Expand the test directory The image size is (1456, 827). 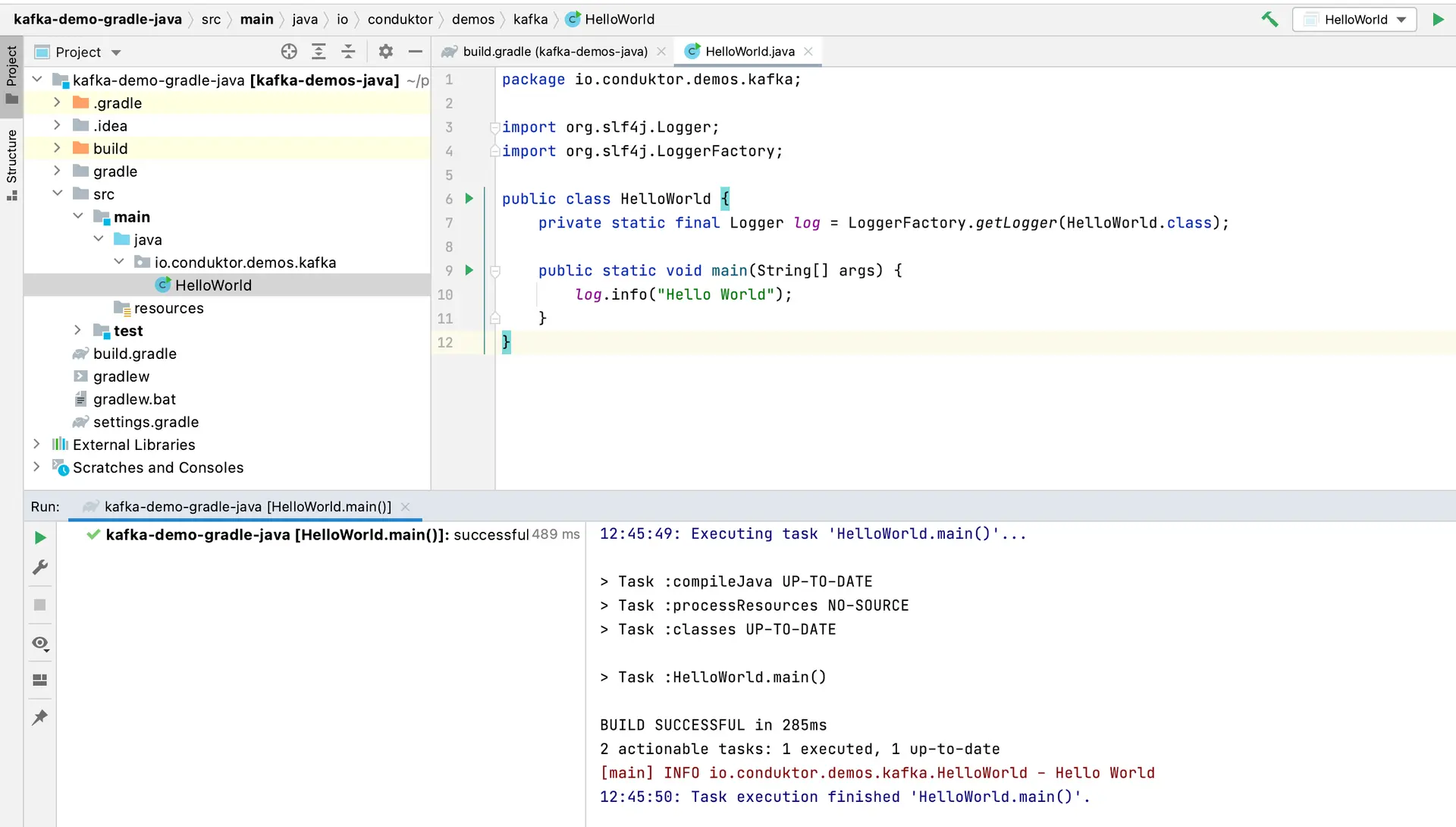78,331
